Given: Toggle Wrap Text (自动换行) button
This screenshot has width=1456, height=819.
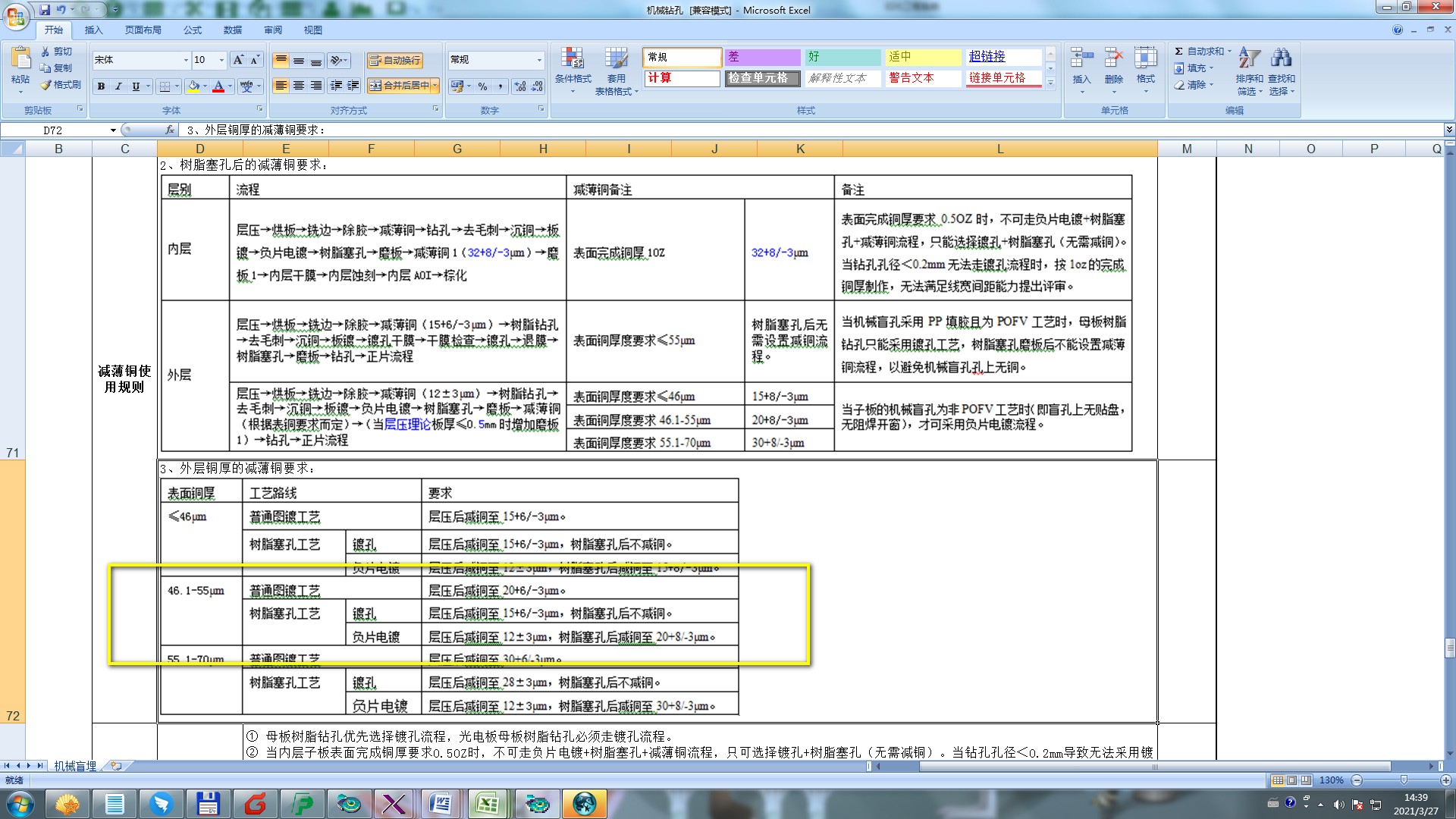Looking at the screenshot, I should click(x=394, y=60).
